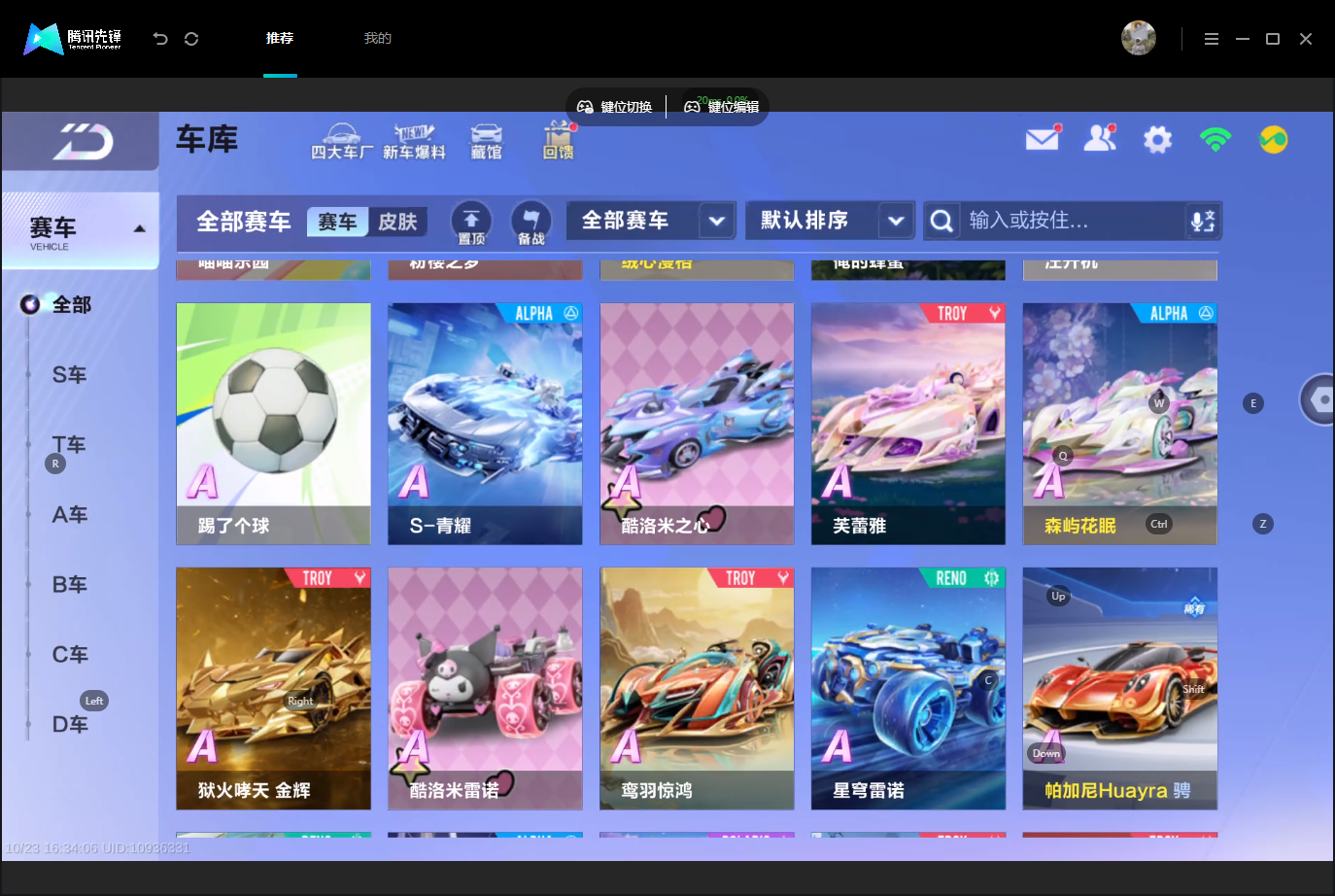Select the 全部 category radio
The height and width of the screenshot is (896, 1335).
30,304
